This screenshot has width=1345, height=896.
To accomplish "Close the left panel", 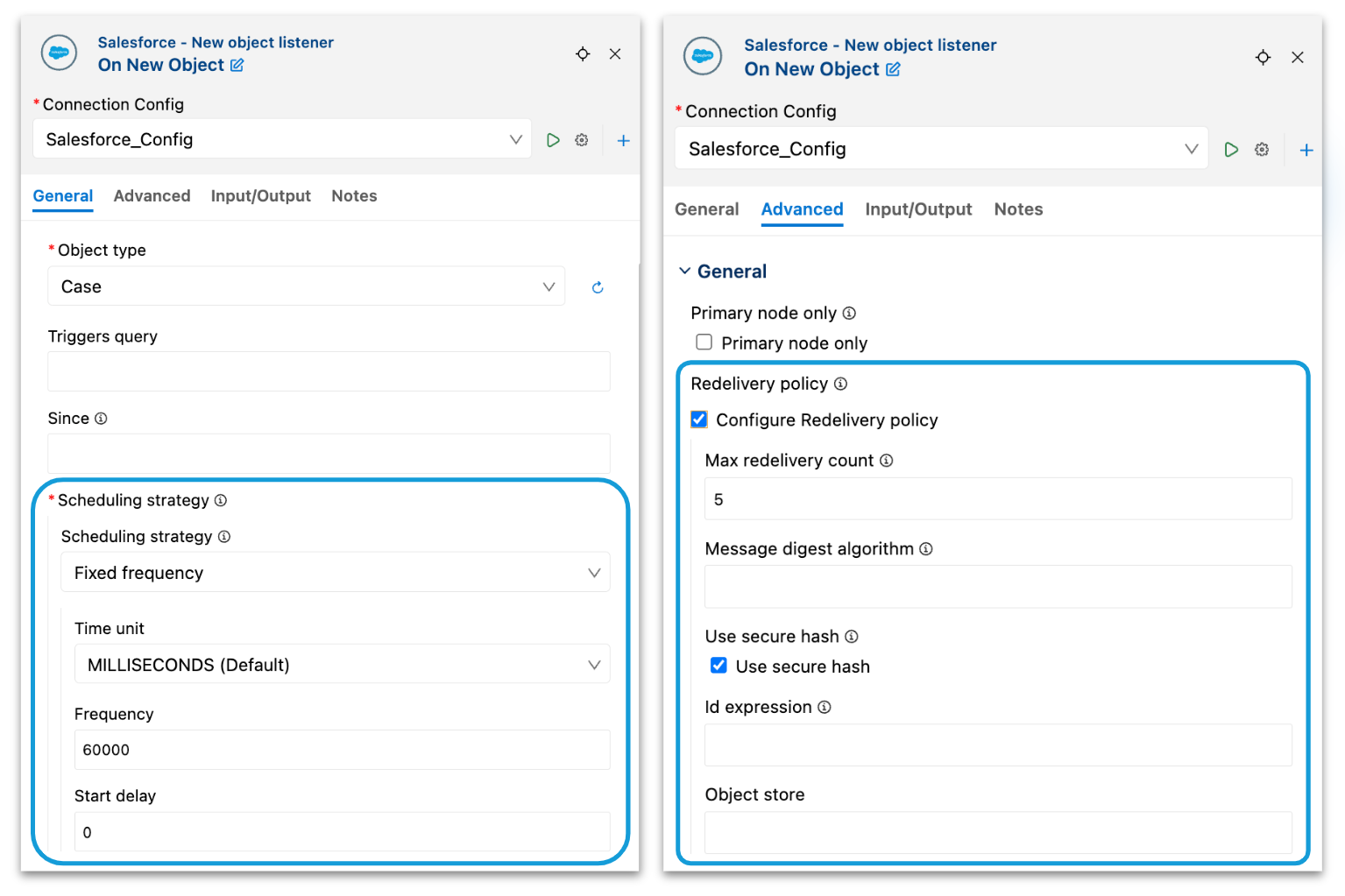I will point(615,54).
